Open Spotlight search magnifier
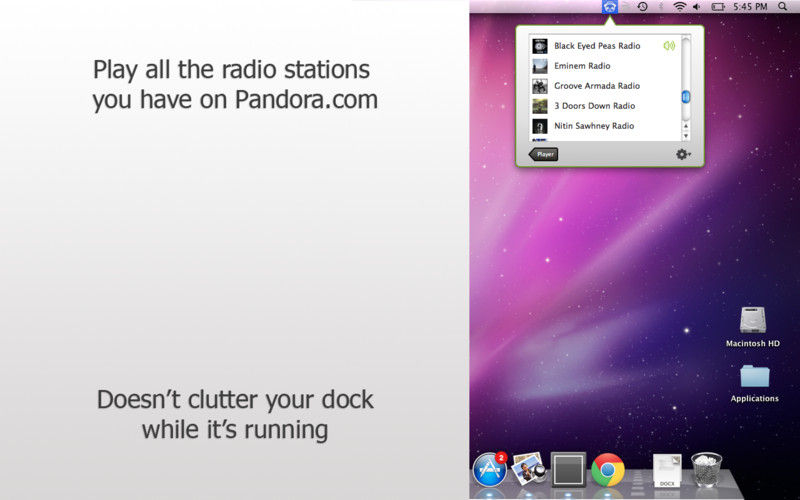Viewport: 800px width, 500px height. (782, 7)
